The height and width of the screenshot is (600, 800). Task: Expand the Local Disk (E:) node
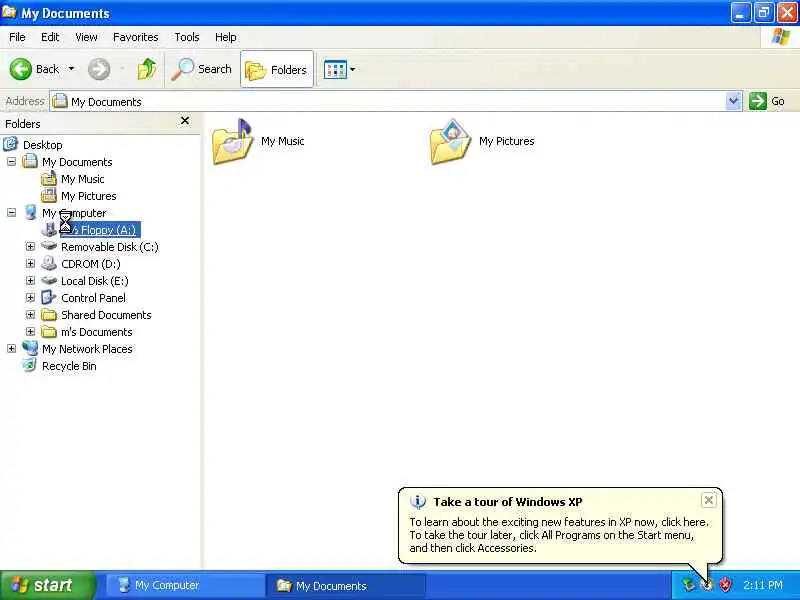(x=30, y=281)
